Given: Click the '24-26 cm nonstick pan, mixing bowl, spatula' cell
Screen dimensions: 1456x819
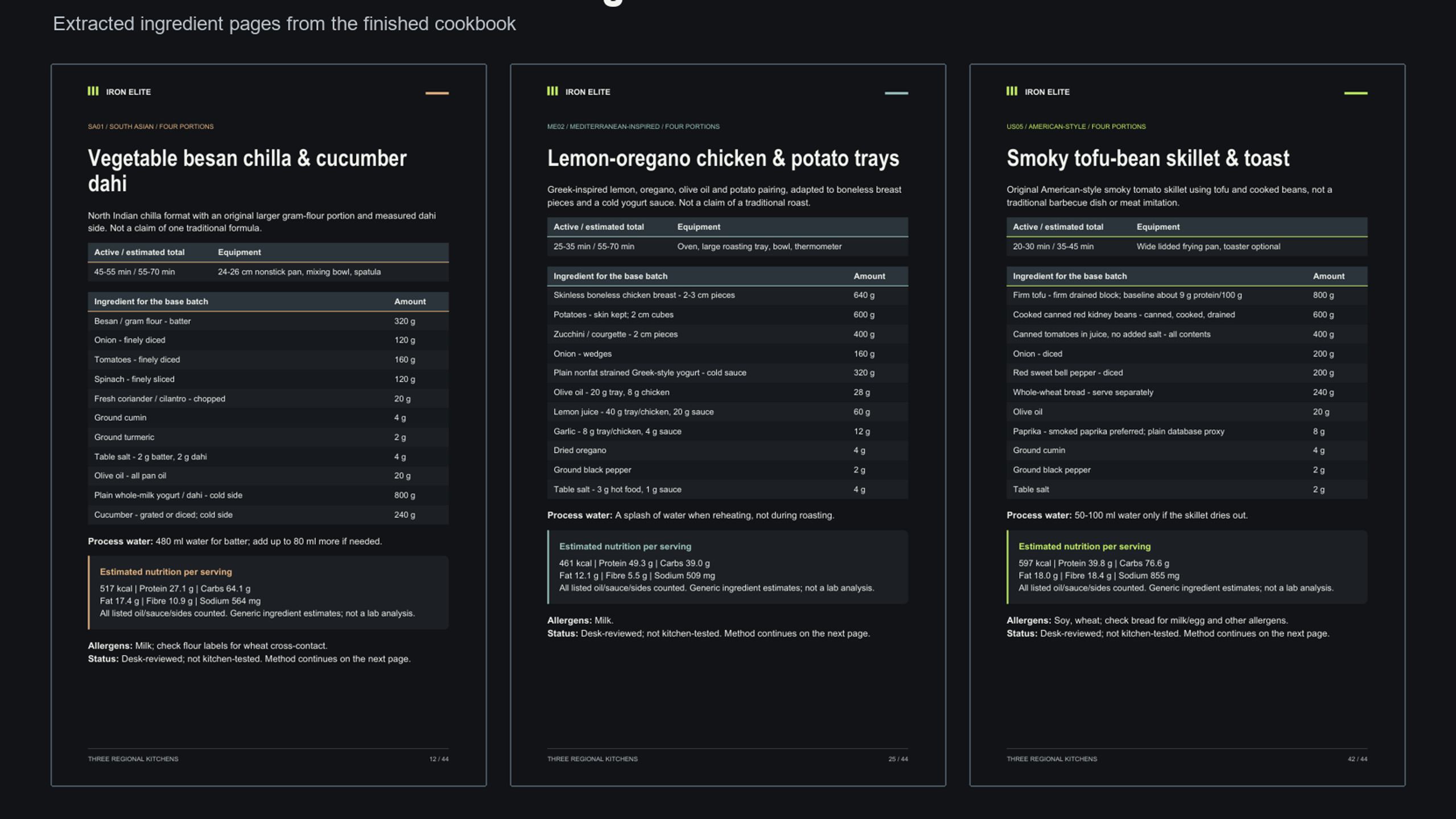Looking at the screenshot, I should click(x=299, y=272).
